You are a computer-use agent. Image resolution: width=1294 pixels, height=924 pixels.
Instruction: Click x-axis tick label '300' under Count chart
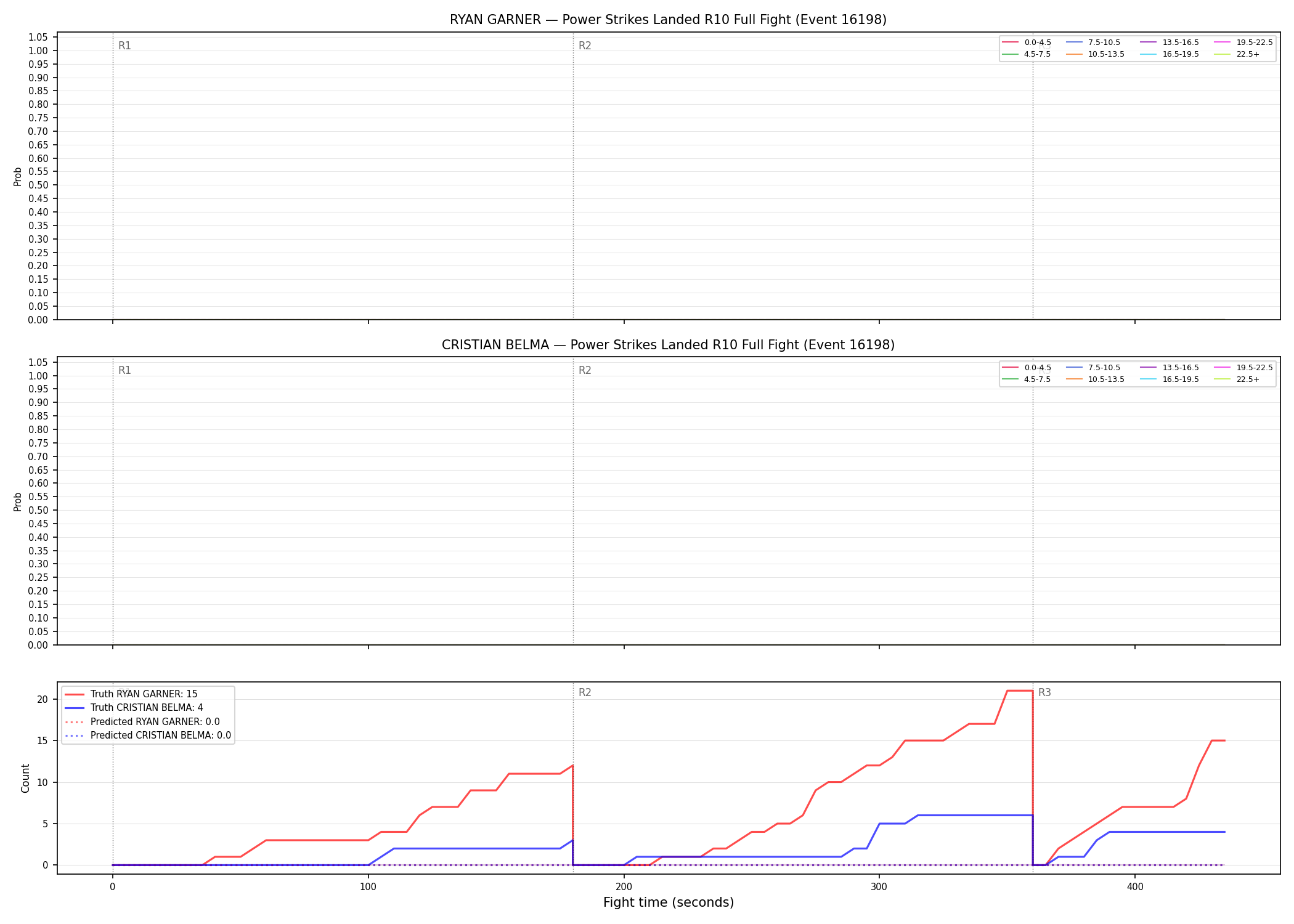[x=879, y=887]
